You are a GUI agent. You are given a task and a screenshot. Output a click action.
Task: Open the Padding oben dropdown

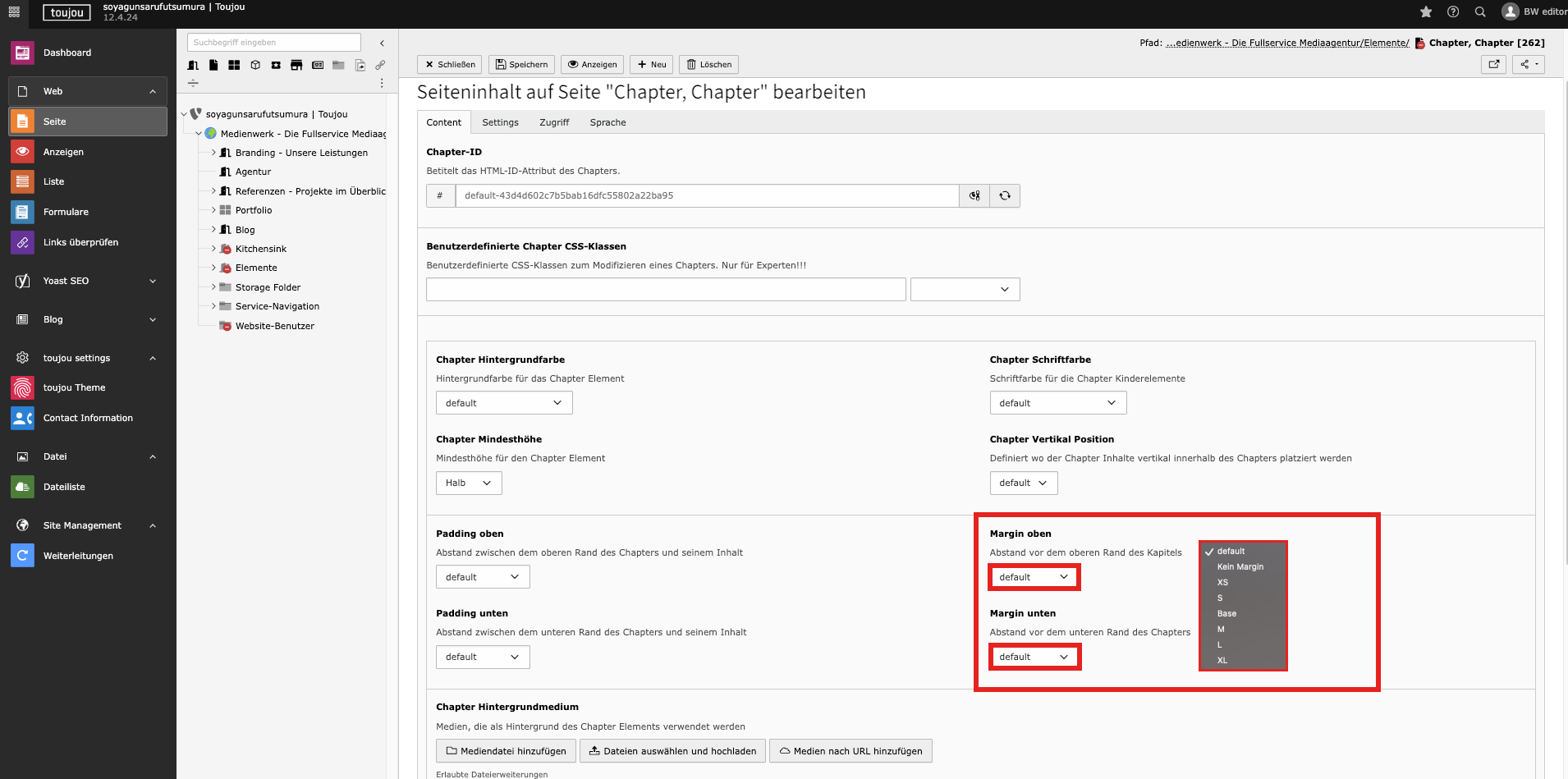click(x=482, y=577)
